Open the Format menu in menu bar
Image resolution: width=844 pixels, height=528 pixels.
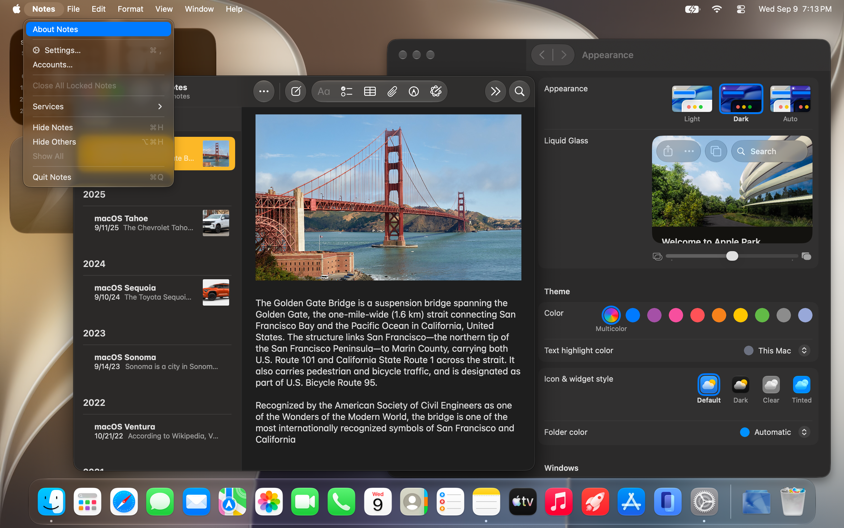[x=130, y=9]
